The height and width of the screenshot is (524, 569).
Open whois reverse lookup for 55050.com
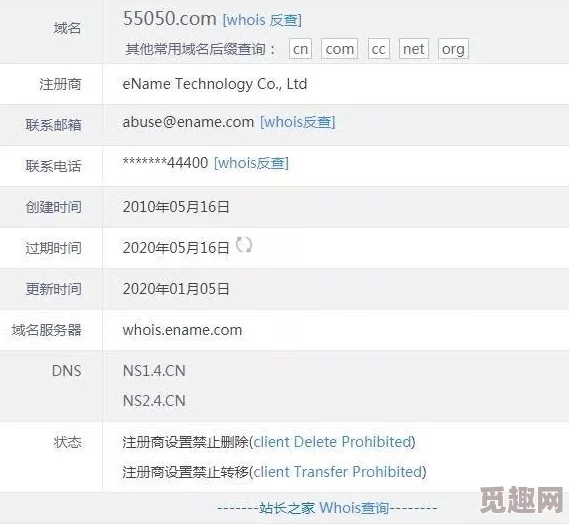pos(262,20)
